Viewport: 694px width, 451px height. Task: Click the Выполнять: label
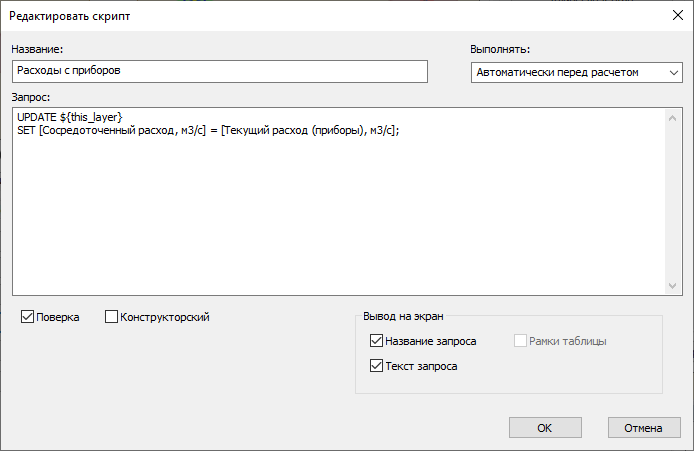coord(500,50)
